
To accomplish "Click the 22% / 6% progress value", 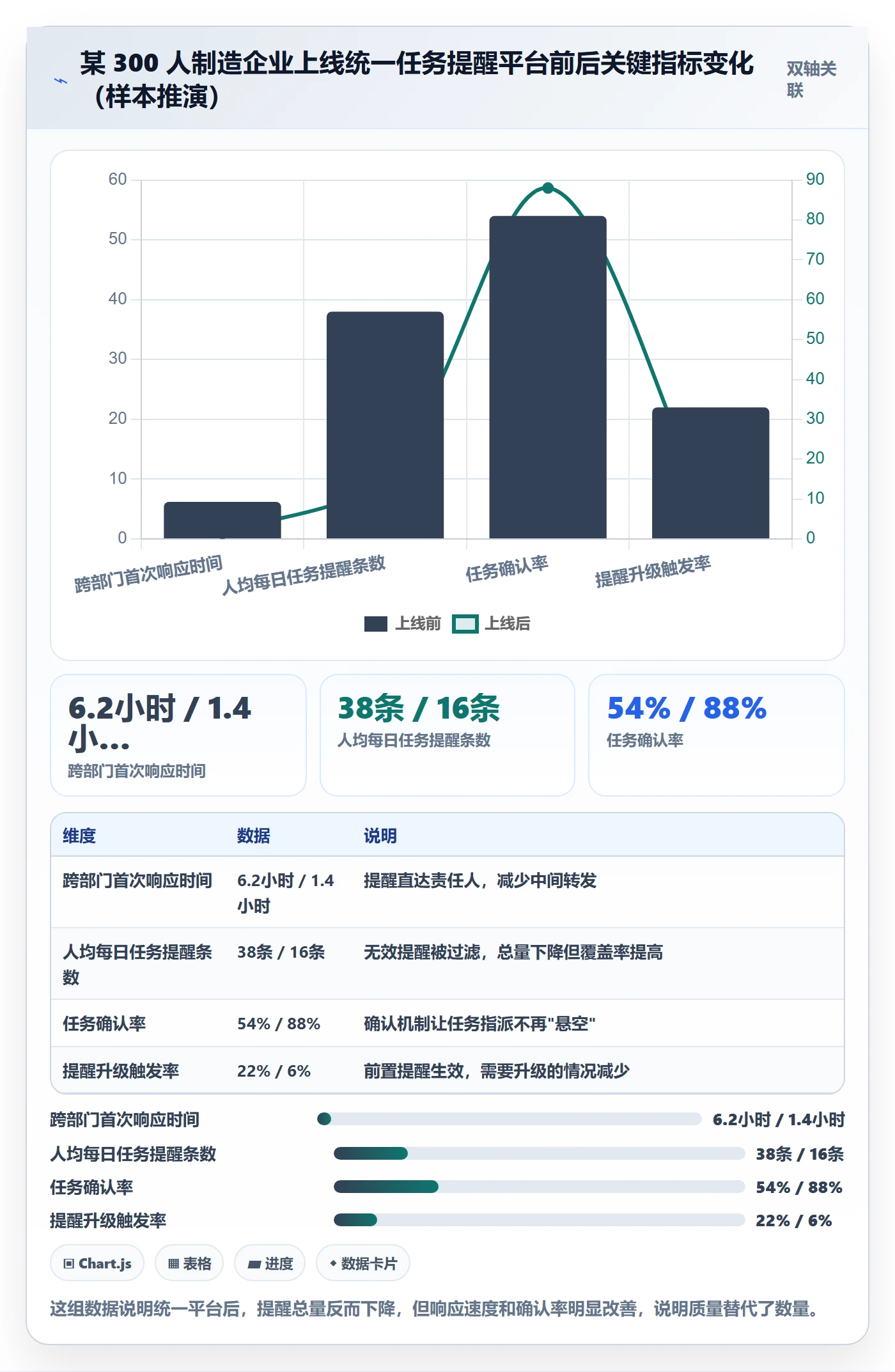I will point(794,1220).
